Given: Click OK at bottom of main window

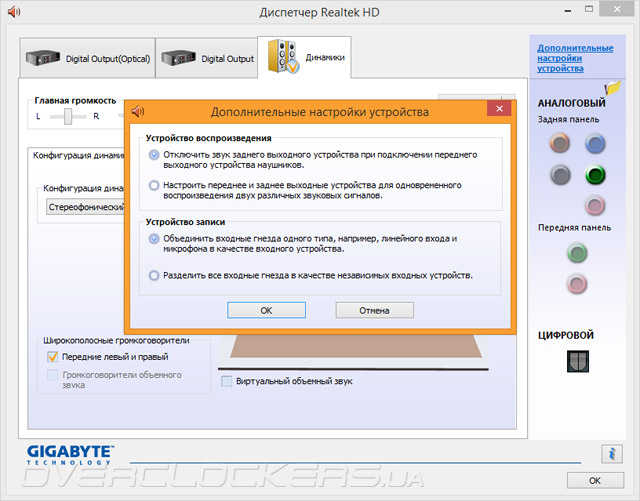Looking at the screenshot, I should (595, 481).
